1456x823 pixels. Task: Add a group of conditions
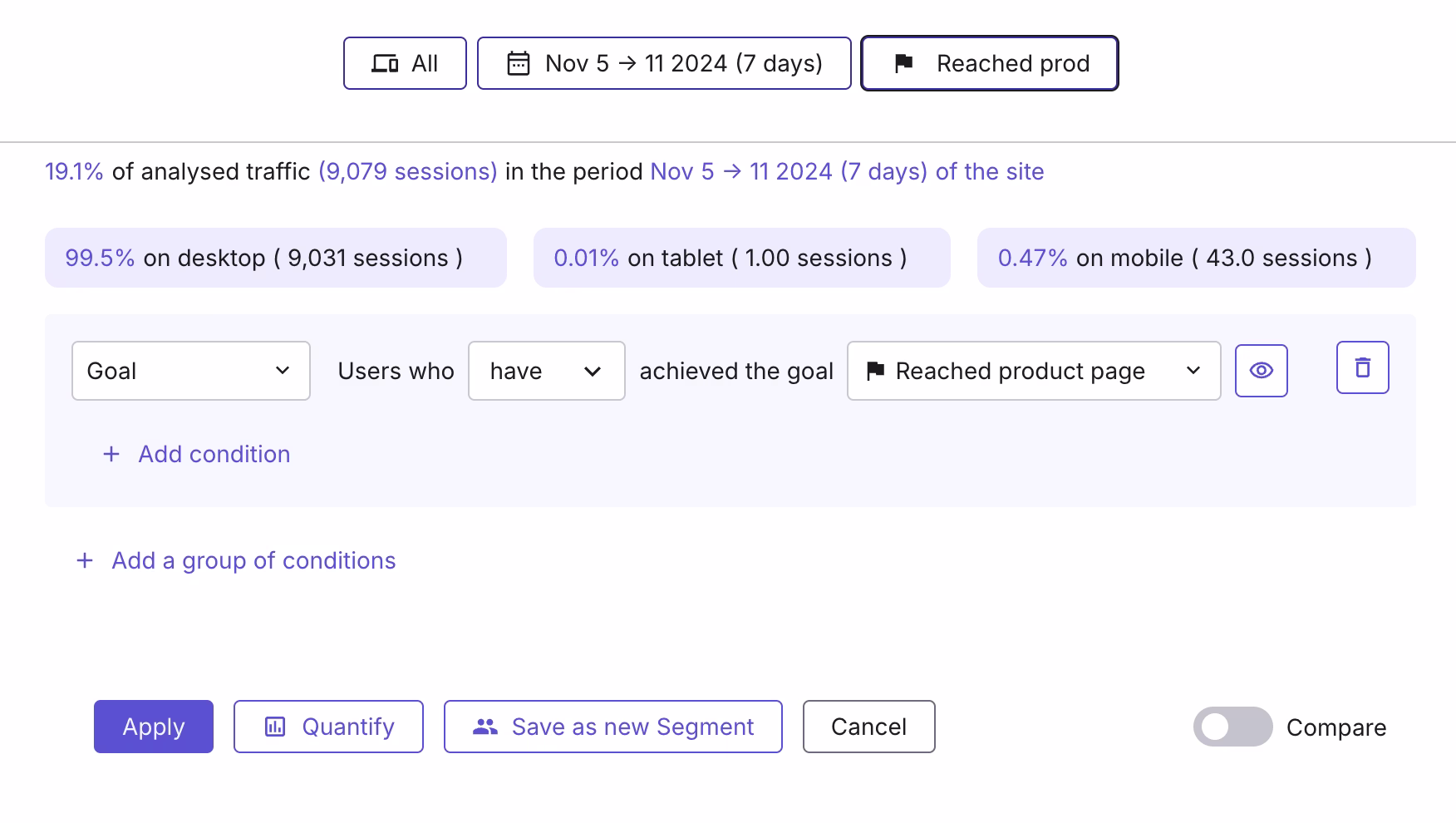(x=236, y=560)
